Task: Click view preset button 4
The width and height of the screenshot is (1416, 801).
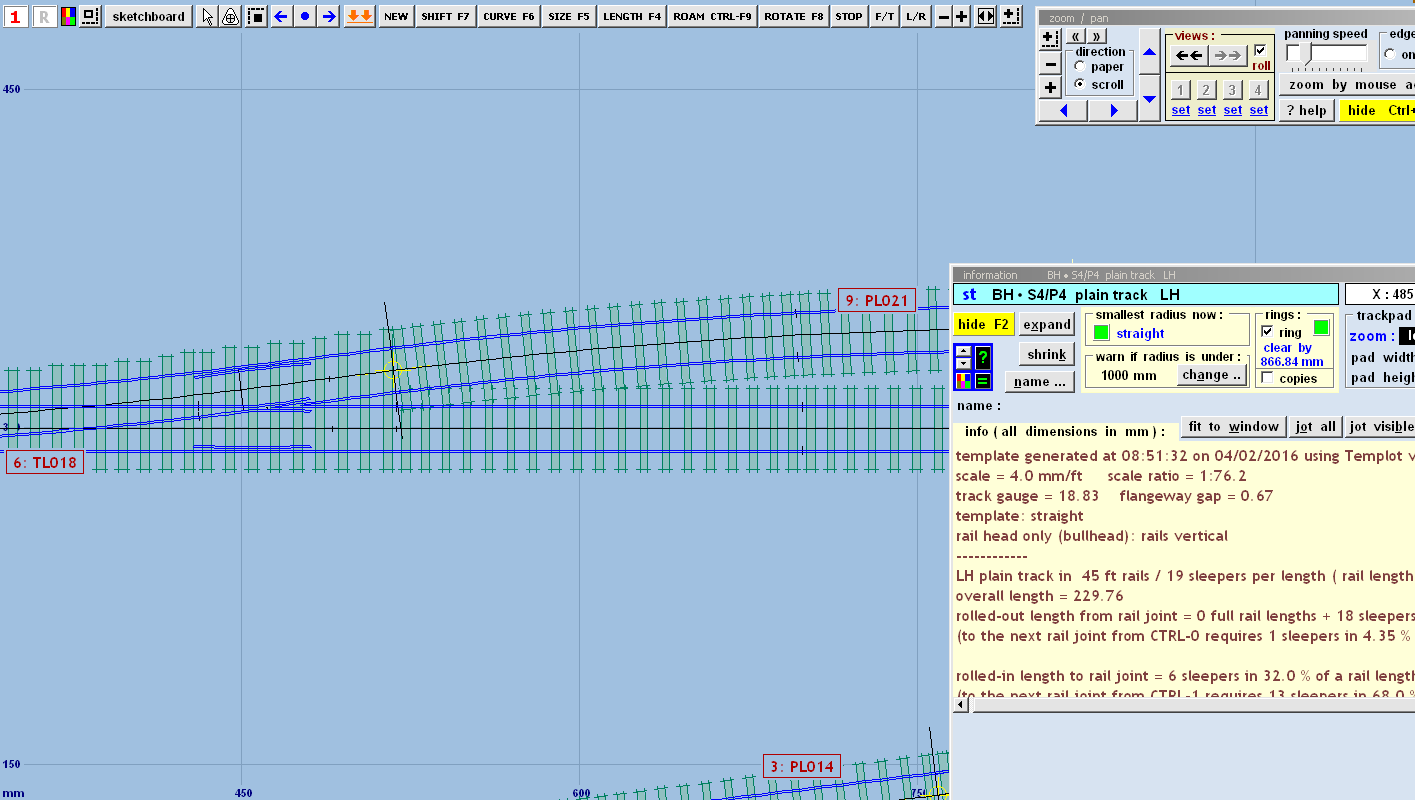Action: tap(1259, 89)
